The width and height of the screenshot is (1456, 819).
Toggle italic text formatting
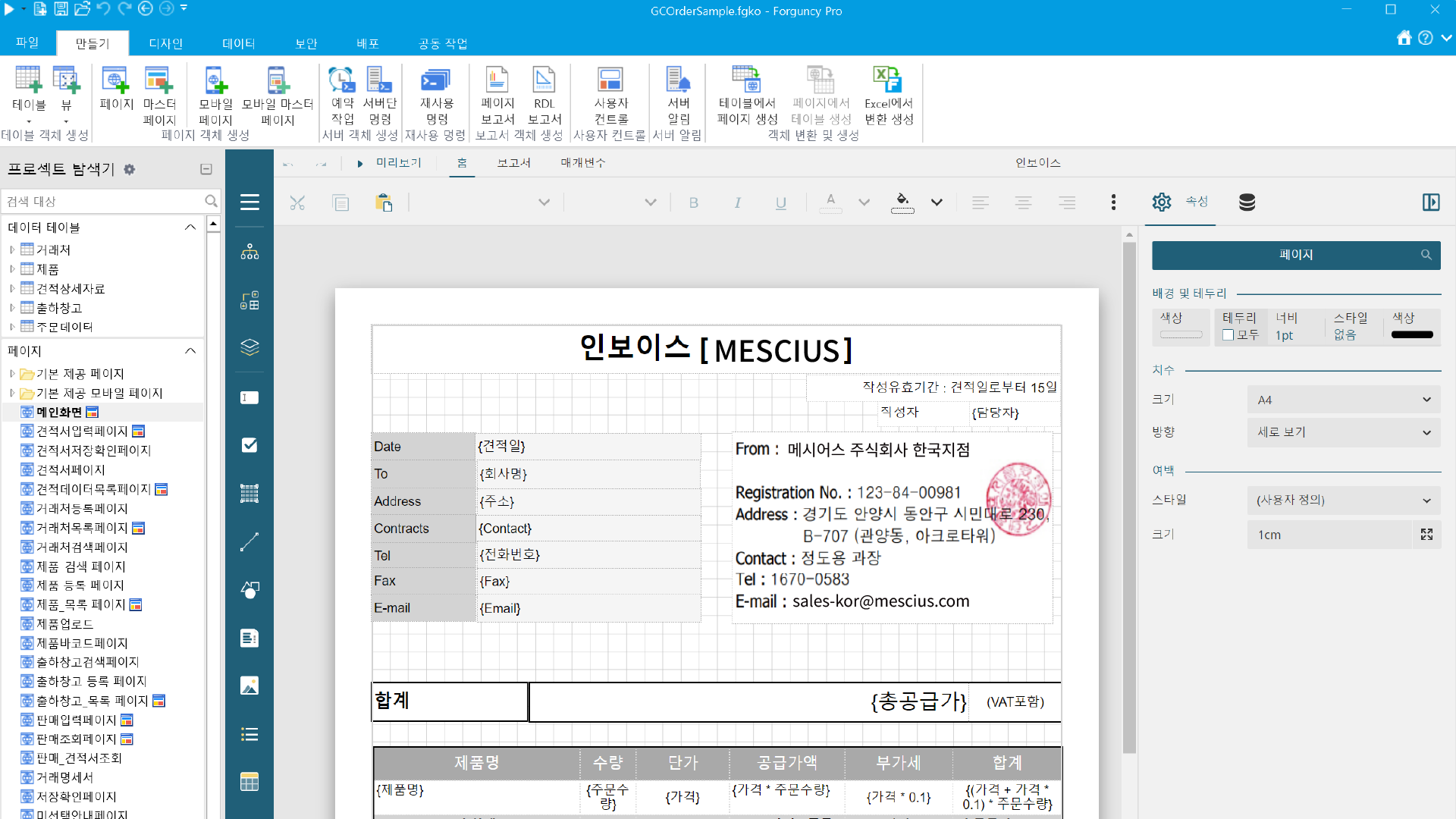tap(737, 202)
